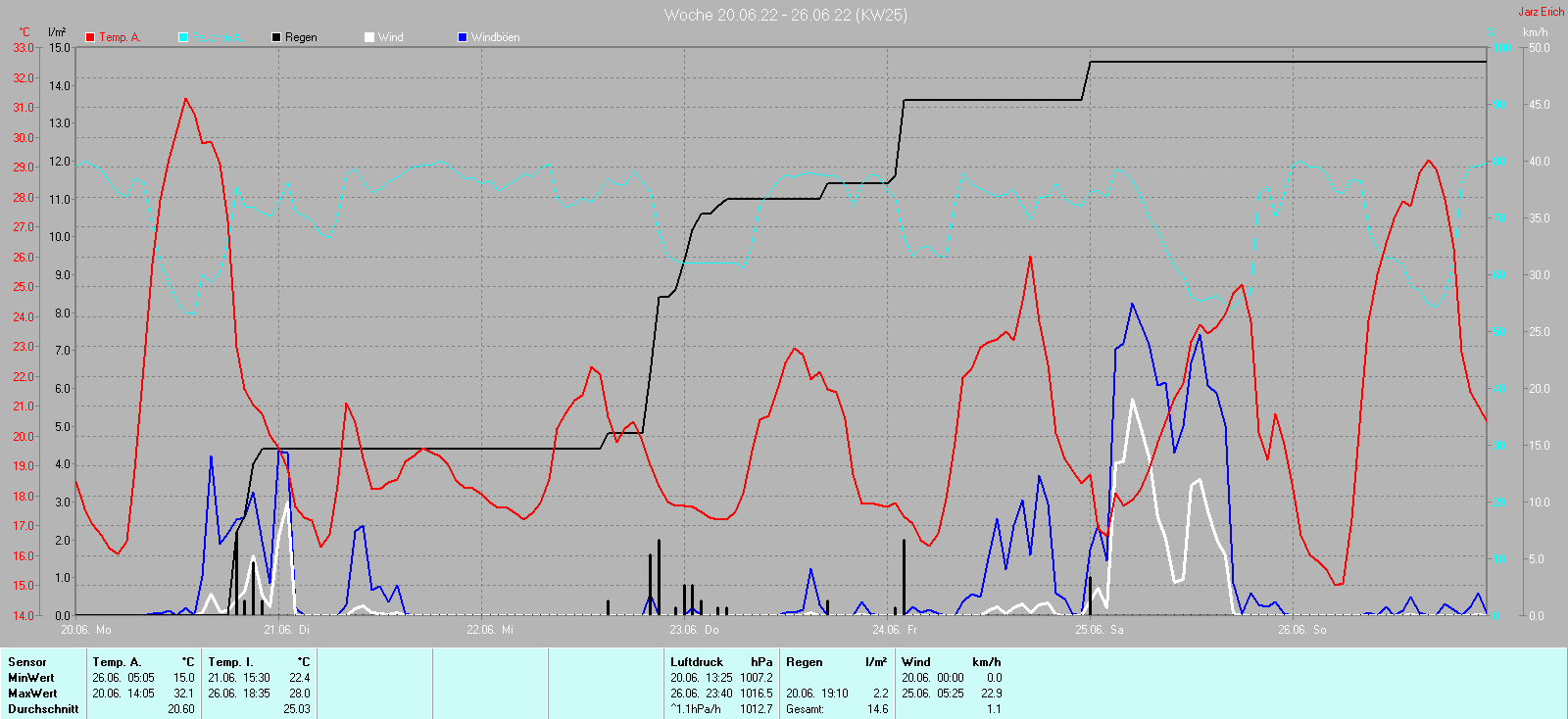This screenshot has height=719, width=1568.
Task: Select the 'Regen' legend label beside the black swatch
Action: click(301, 37)
